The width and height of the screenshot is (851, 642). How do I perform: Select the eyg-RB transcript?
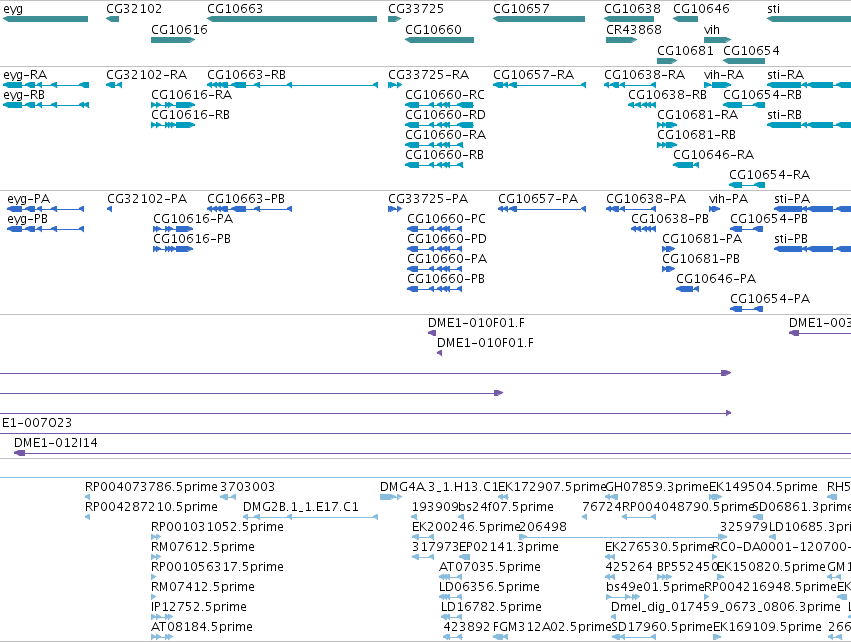point(46,105)
